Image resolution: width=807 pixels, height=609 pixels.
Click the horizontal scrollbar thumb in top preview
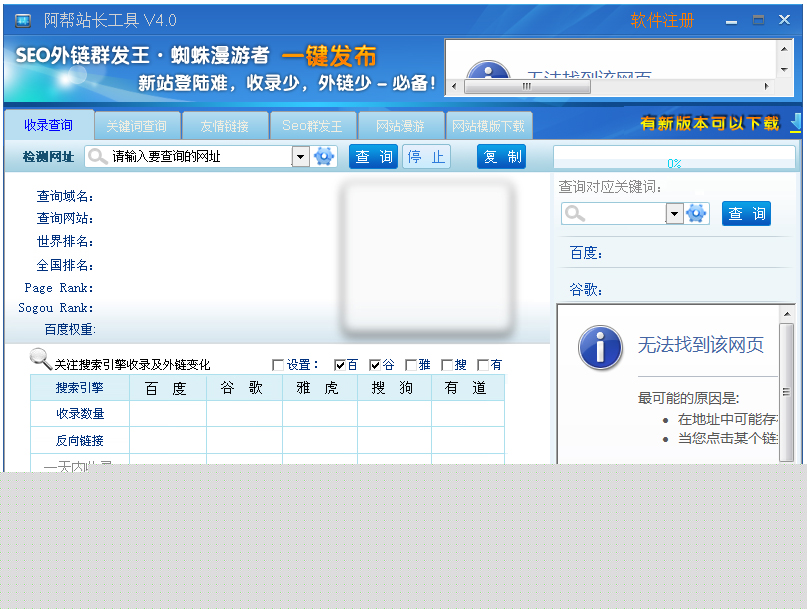coord(527,86)
